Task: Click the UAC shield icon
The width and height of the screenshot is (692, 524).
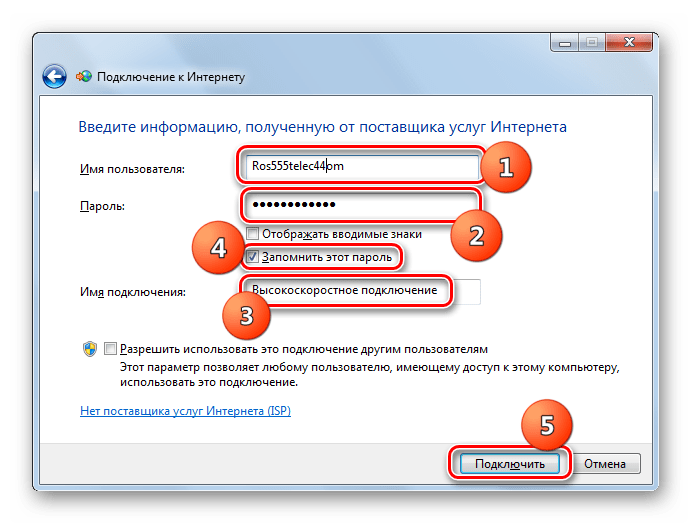Action: coord(90,349)
